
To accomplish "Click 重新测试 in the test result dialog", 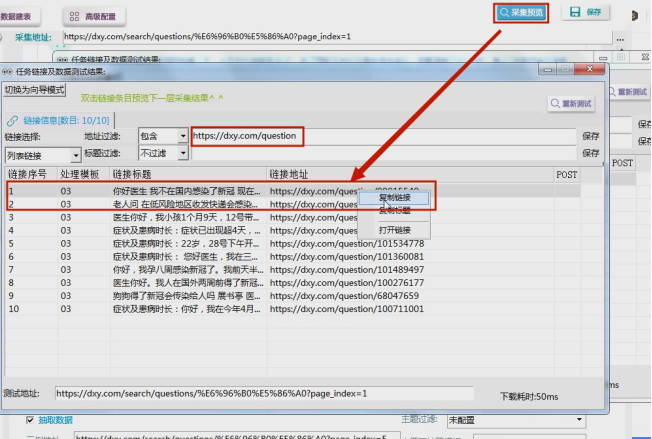I will 571,104.
